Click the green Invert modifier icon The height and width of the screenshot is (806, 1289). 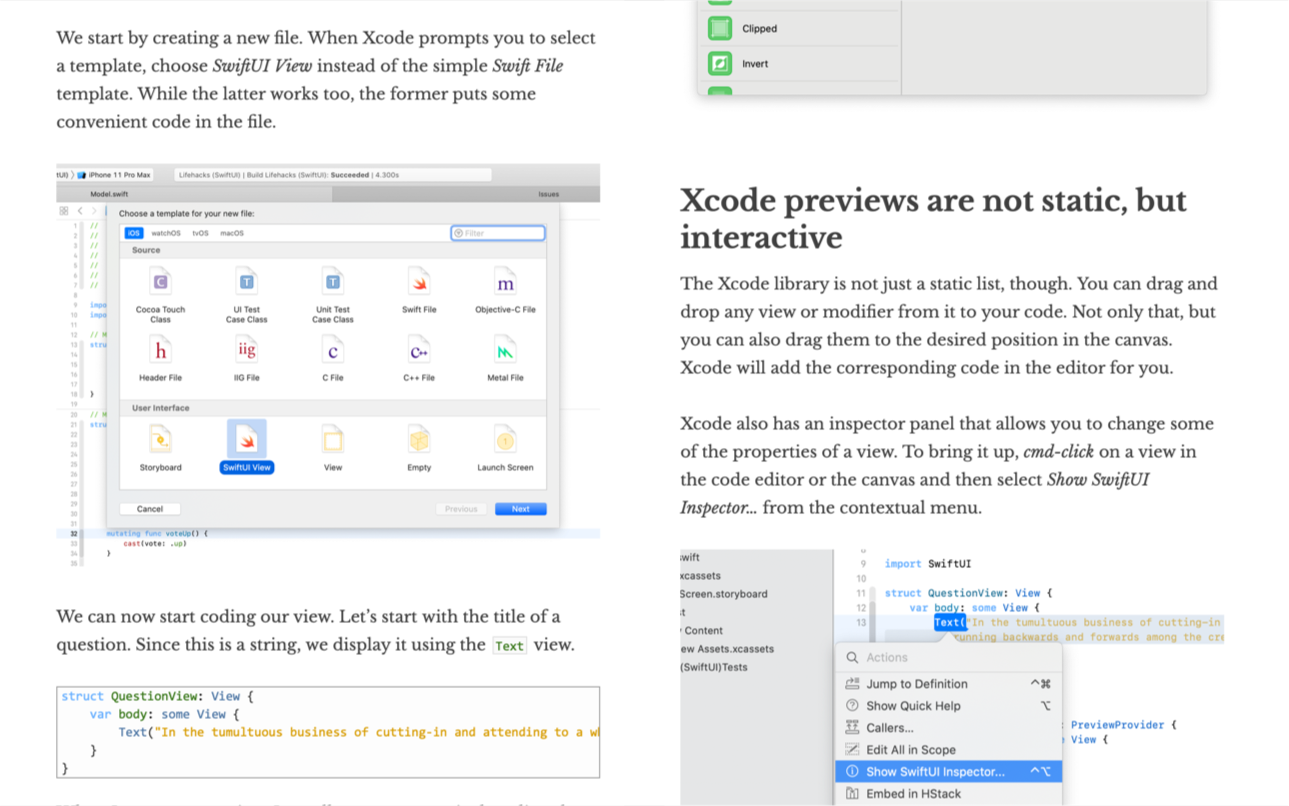point(720,64)
